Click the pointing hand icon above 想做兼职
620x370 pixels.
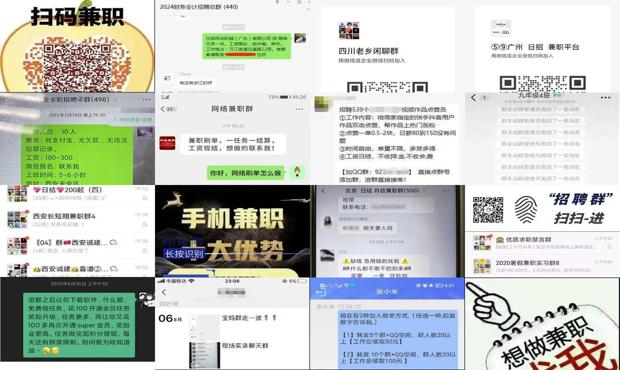pos(489,304)
